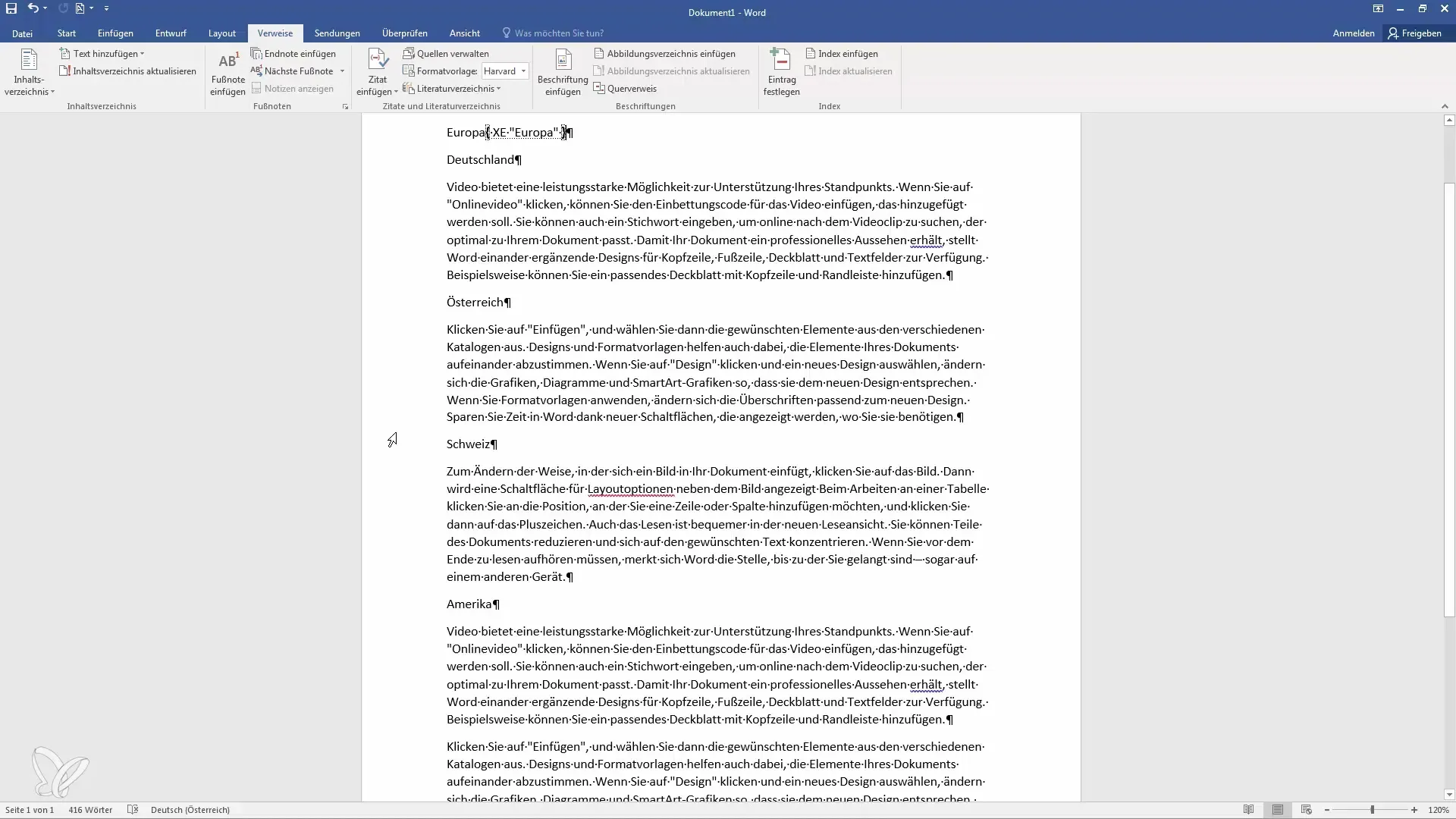Click the 120% zoom level
Image resolution: width=1456 pixels, height=819 pixels.
coord(1439,810)
